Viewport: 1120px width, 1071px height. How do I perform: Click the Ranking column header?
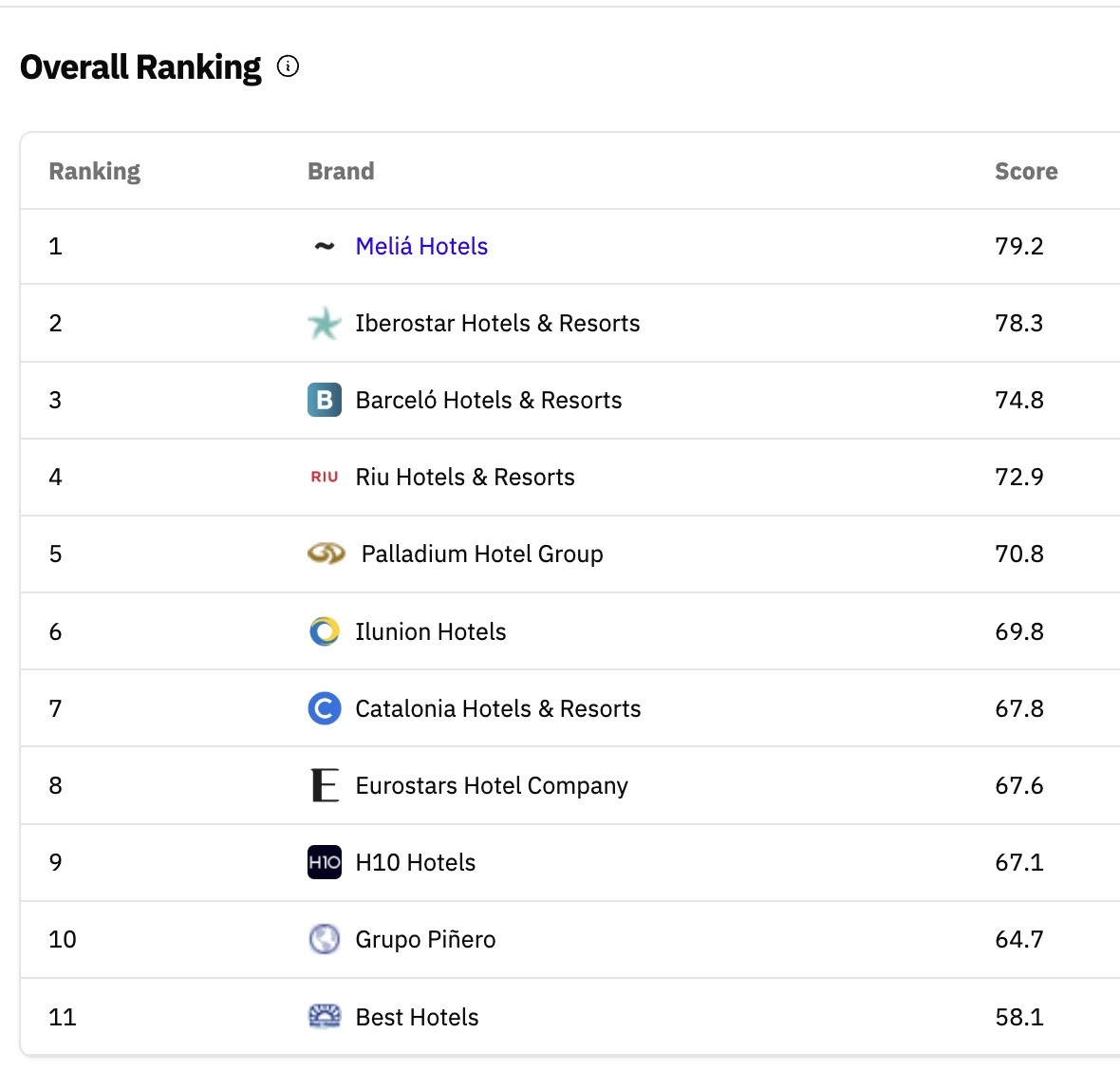pyautogui.click(x=94, y=171)
